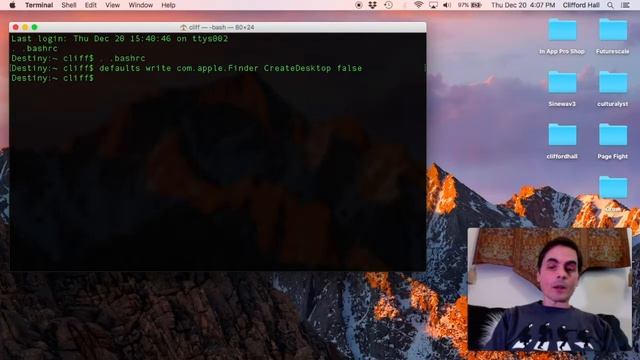Close the Terminal window
Viewport: 640px width, 360px height.
tap(16, 27)
